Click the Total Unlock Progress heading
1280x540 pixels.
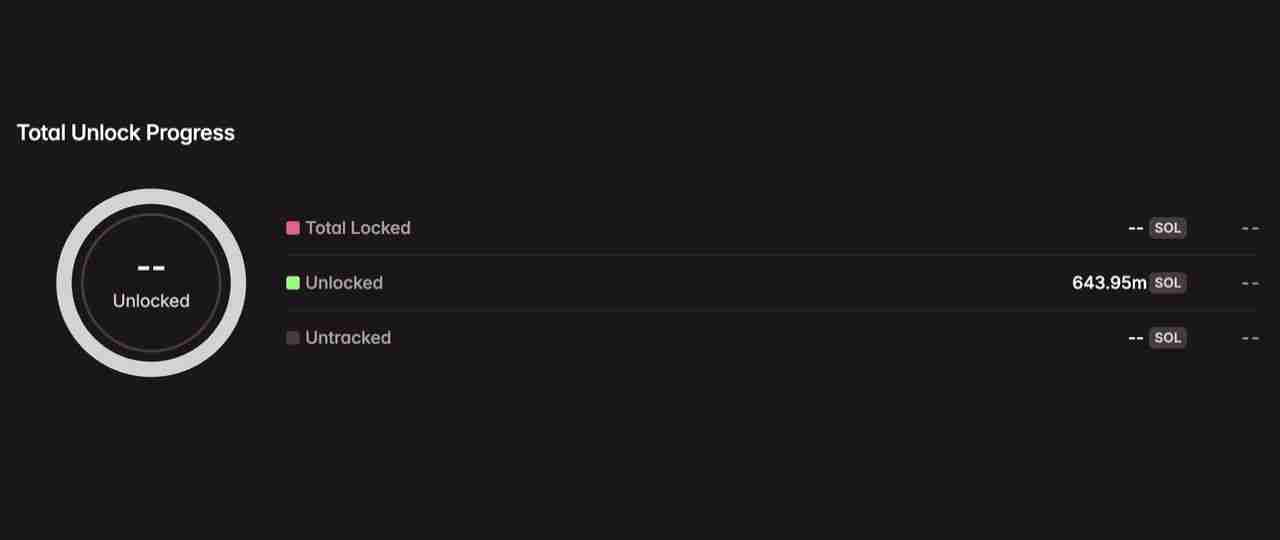click(126, 133)
